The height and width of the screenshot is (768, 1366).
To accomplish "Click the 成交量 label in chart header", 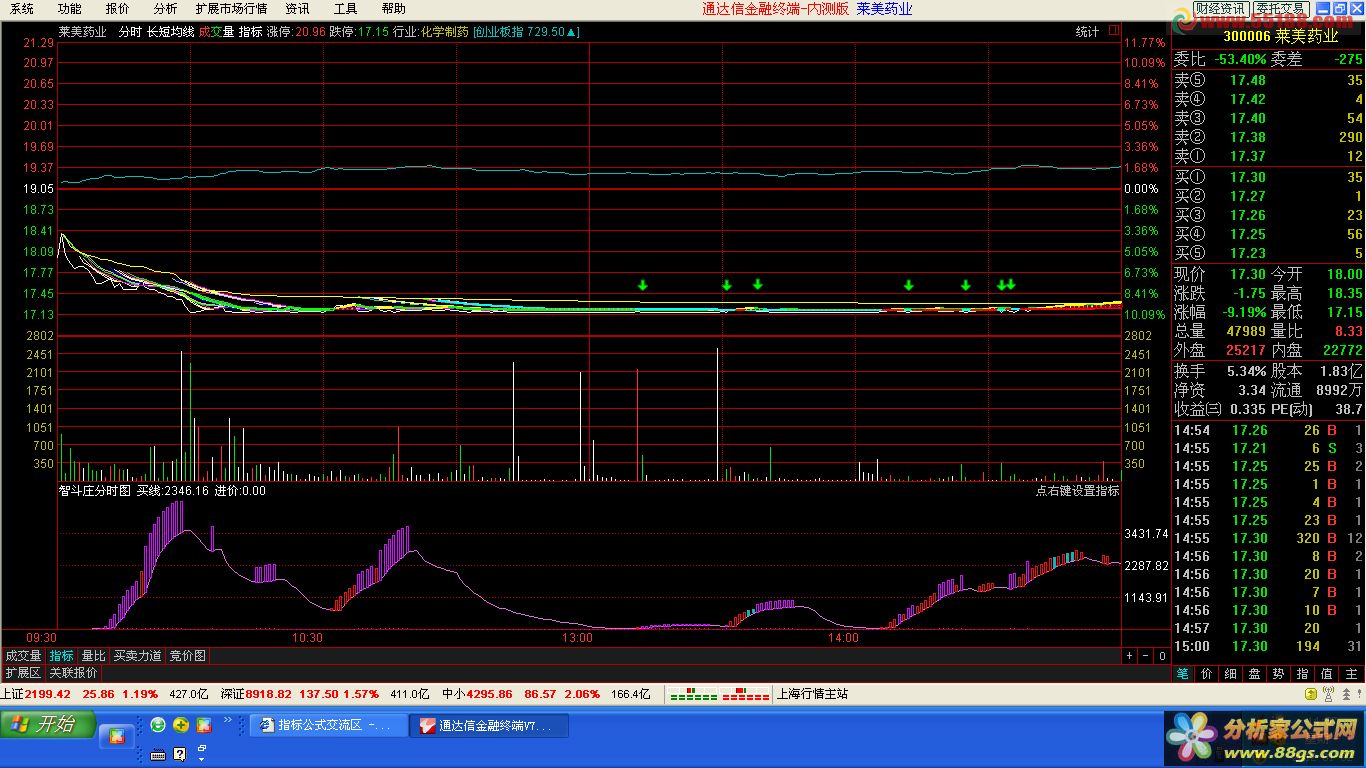I will click(x=216, y=32).
